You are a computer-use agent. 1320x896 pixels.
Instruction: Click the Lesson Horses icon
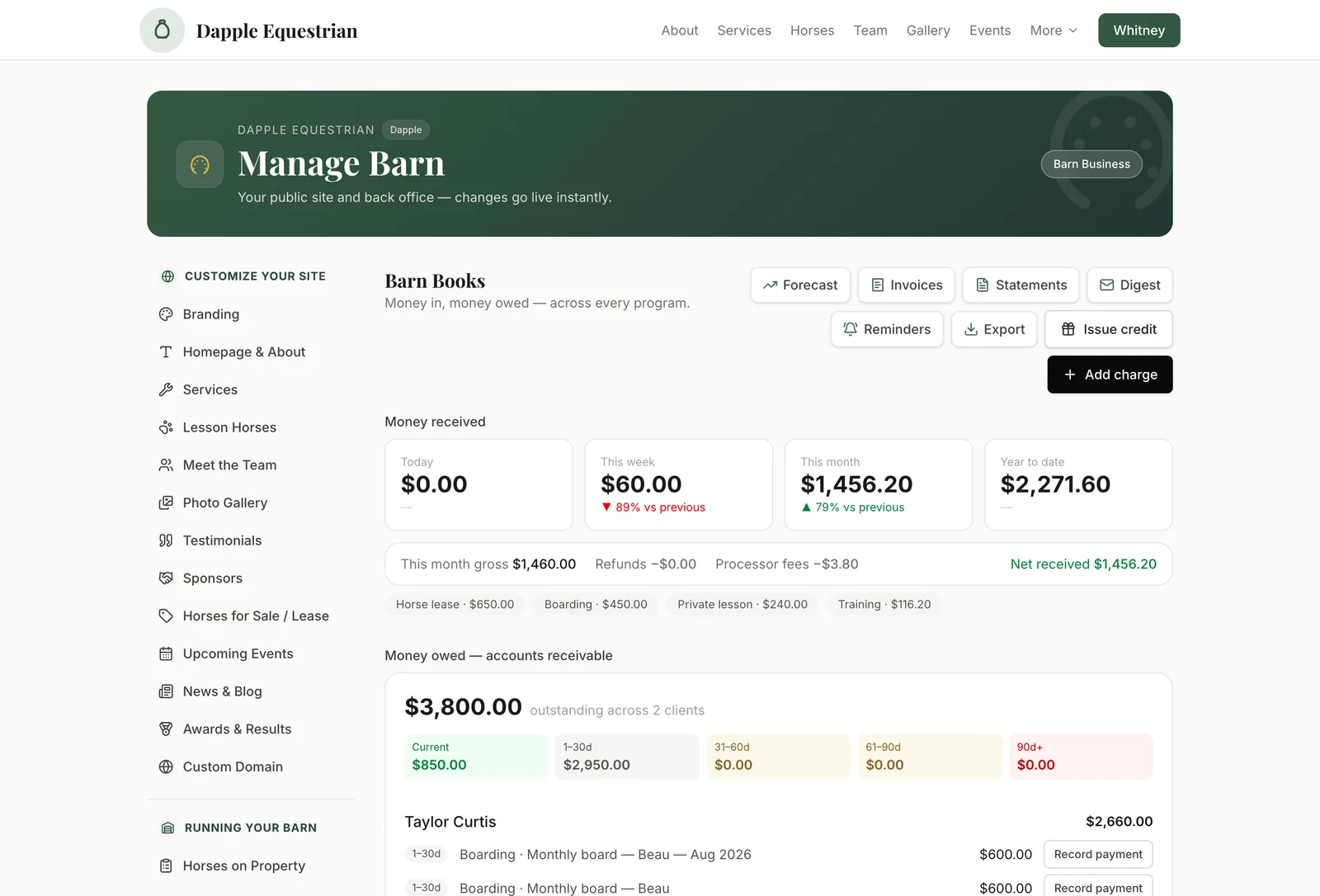coord(166,427)
